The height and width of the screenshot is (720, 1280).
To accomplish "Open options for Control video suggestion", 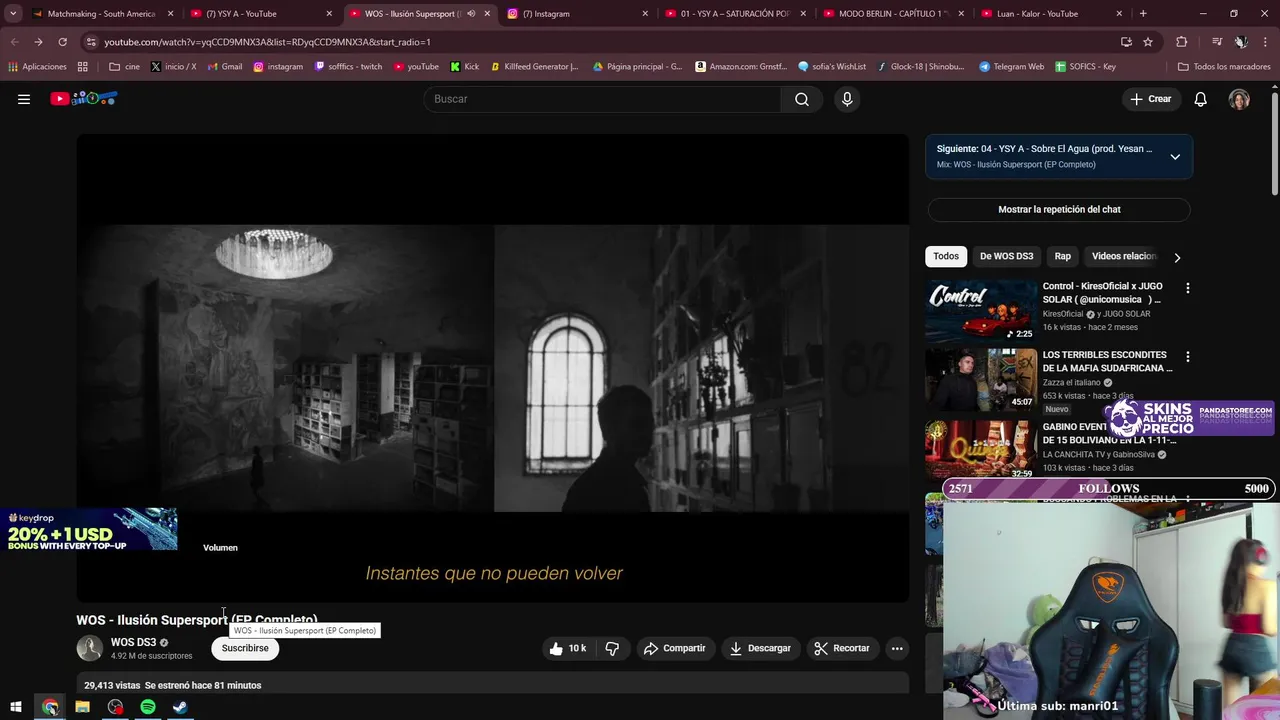I will [x=1187, y=288].
